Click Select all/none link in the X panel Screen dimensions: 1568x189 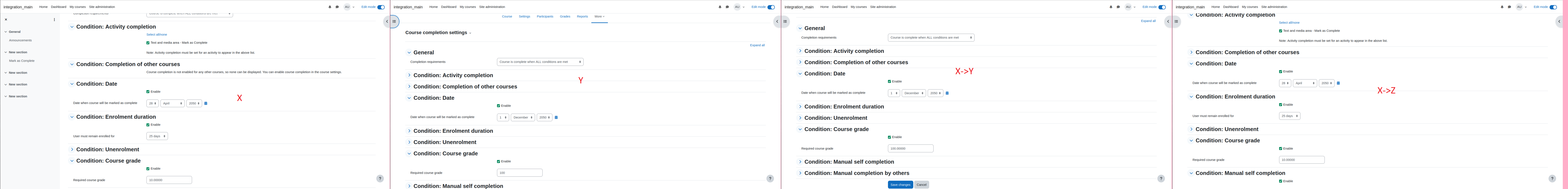156,35
